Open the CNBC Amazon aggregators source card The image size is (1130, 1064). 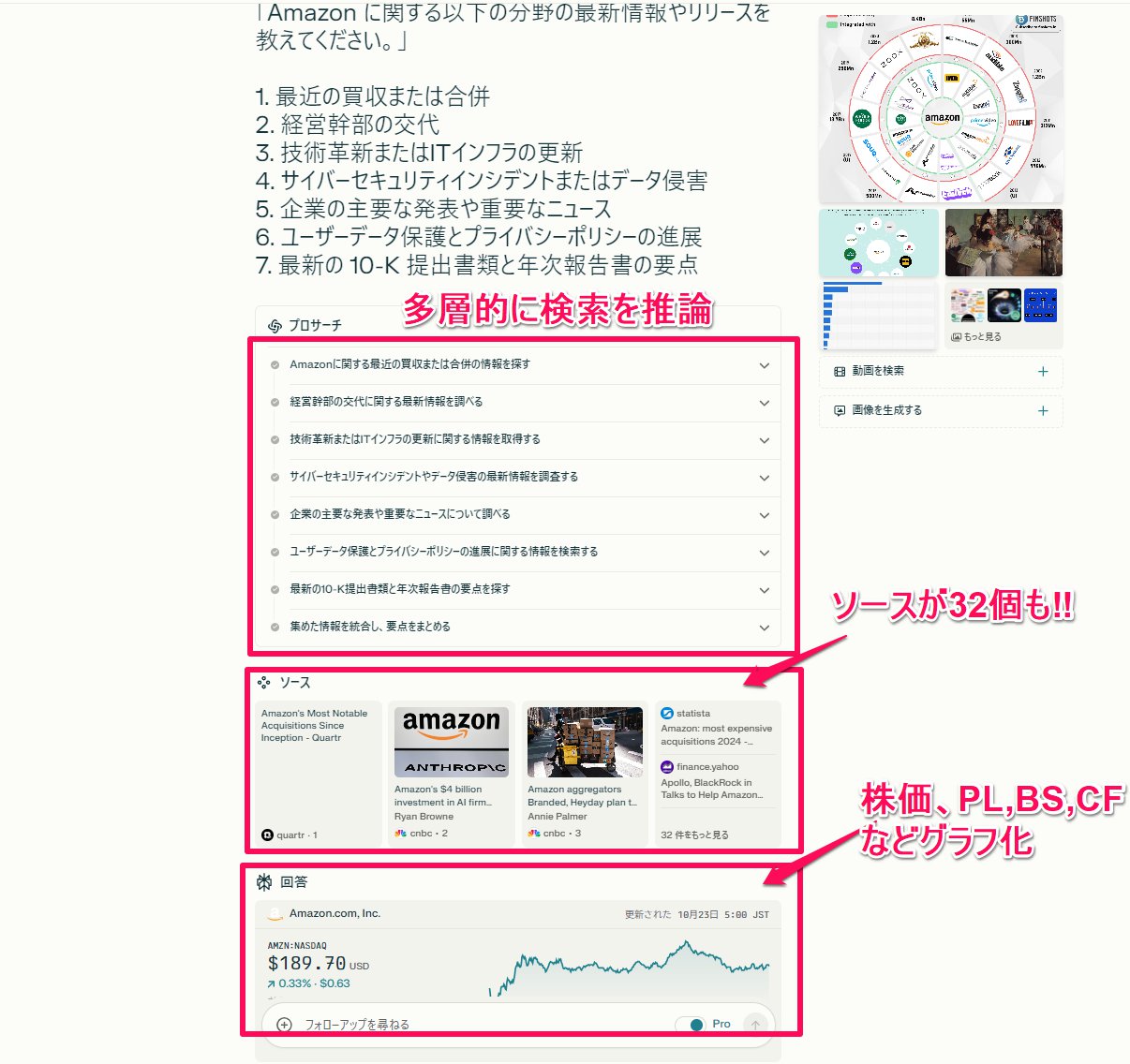(x=585, y=774)
